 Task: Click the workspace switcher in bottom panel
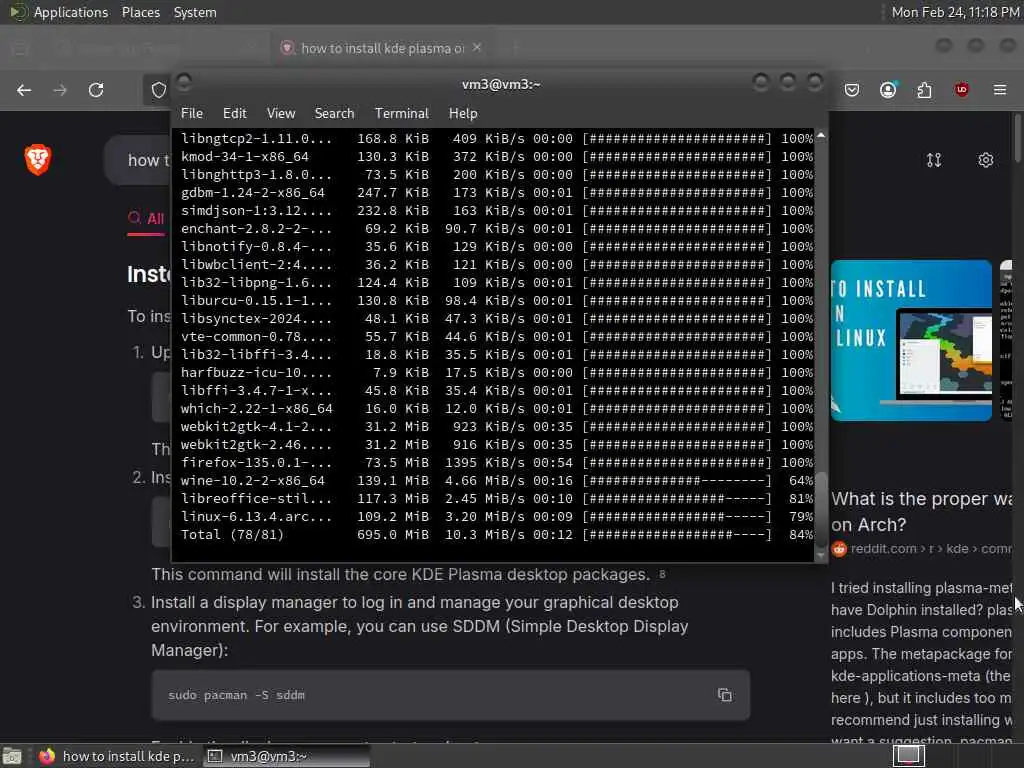(908, 756)
